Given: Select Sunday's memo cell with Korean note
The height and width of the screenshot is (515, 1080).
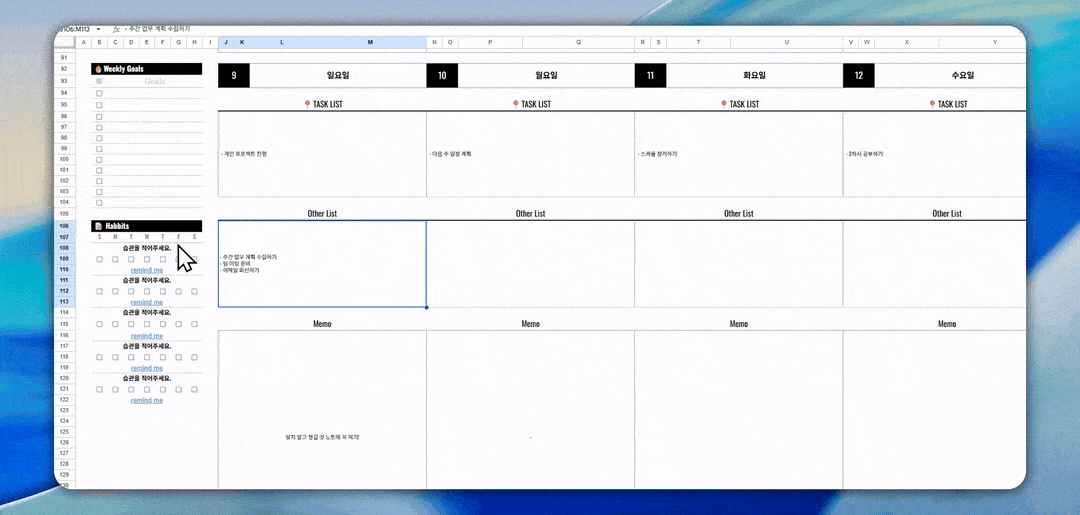Looking at the screenshot, I should [322, 410].
